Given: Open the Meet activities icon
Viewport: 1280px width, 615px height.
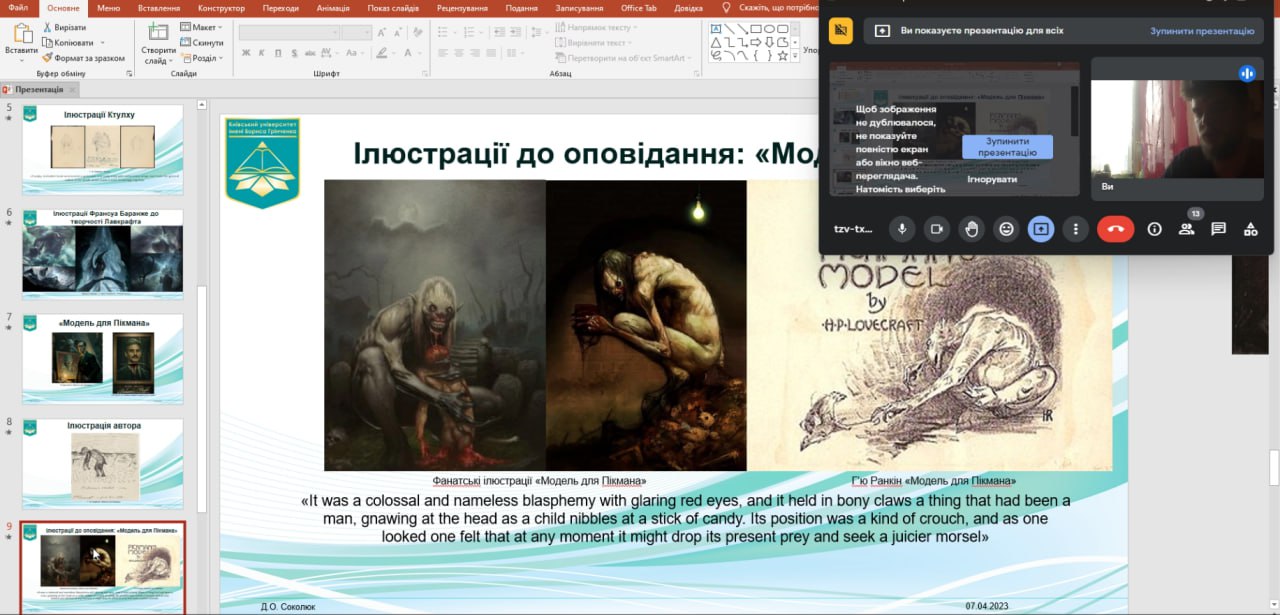Looking at the screenshot, I should [1250, 229].
